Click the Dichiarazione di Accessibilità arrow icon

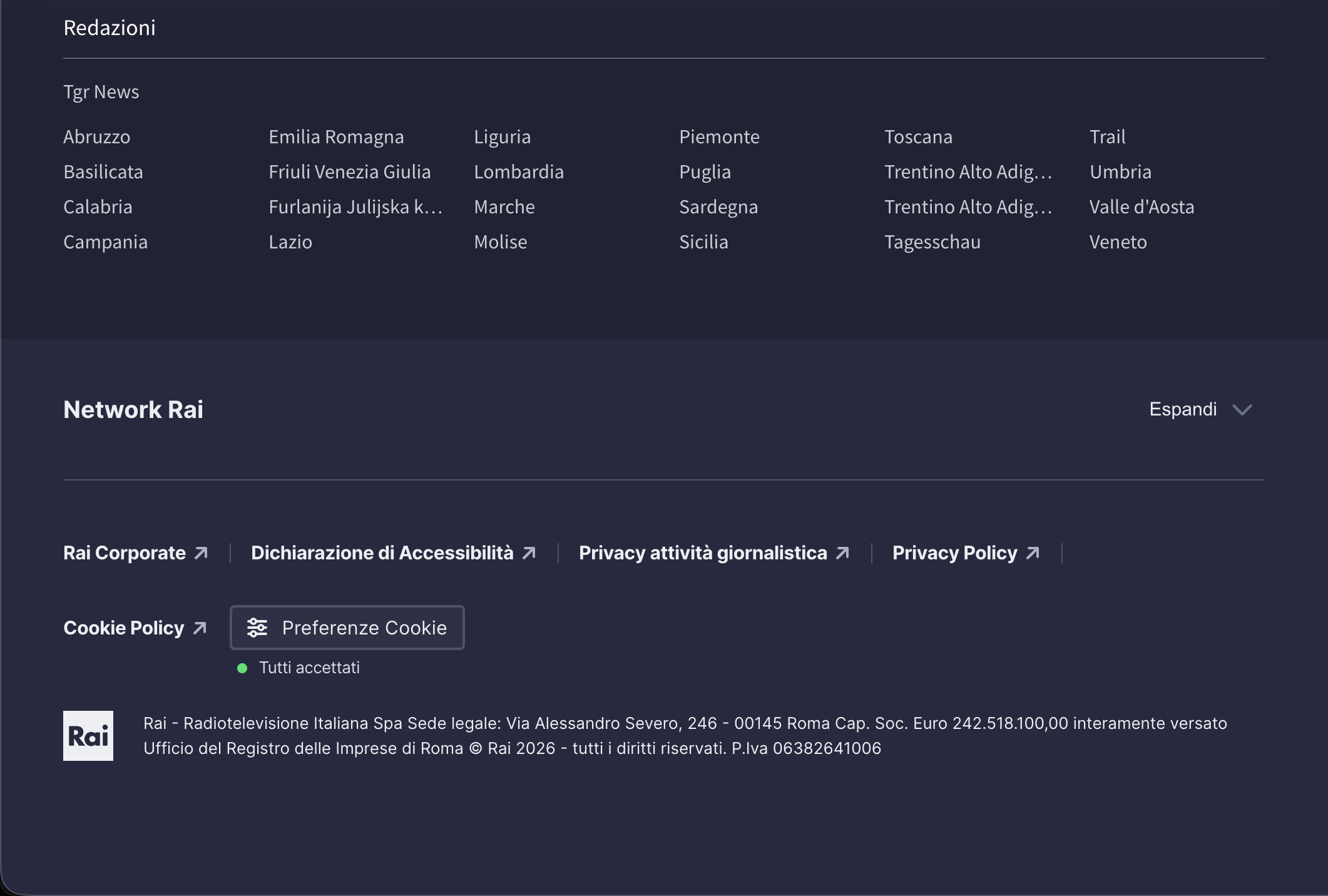click(x=529, y=553)
